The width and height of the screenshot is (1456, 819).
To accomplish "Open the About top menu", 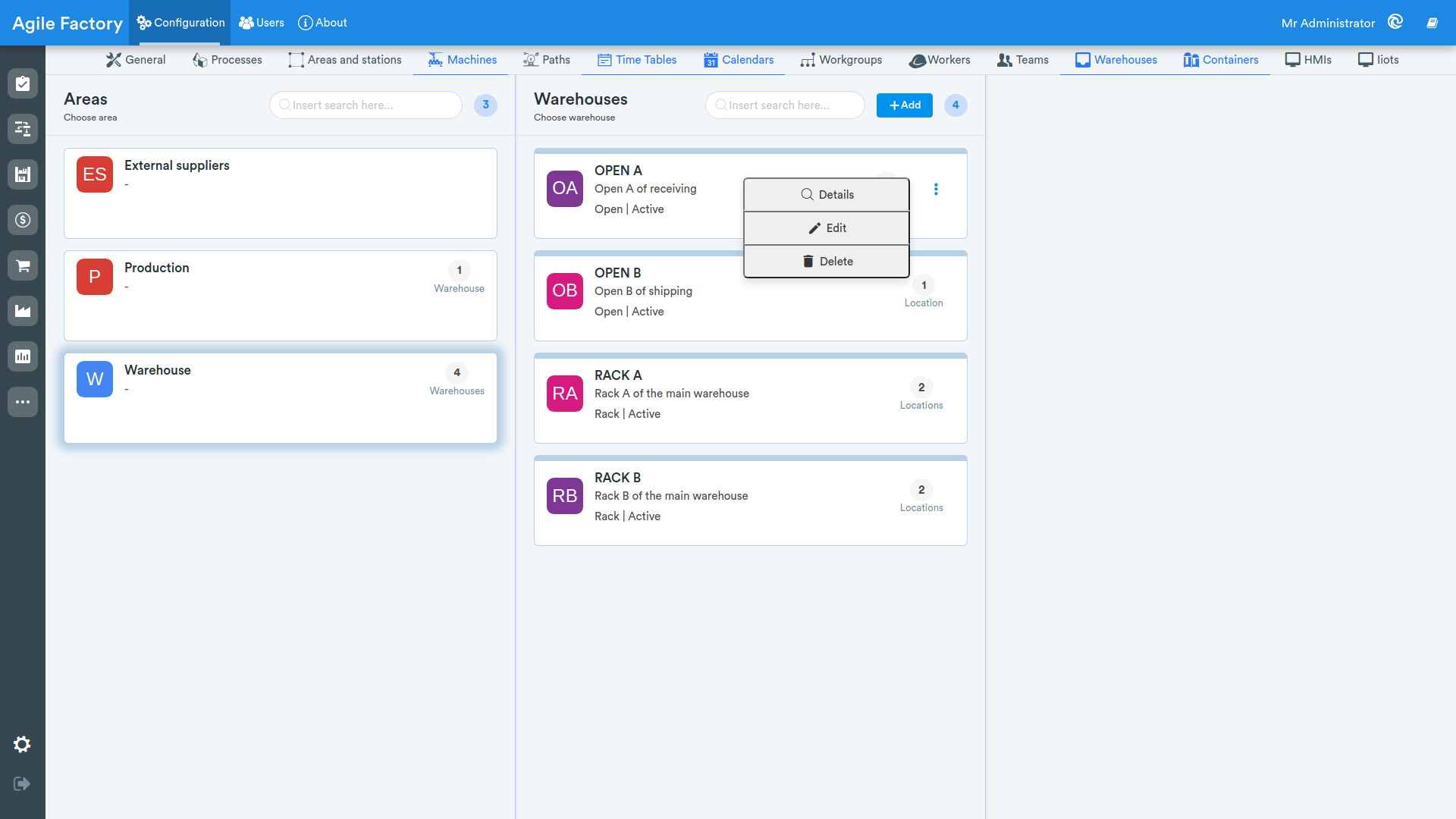I will coord(322,23).
